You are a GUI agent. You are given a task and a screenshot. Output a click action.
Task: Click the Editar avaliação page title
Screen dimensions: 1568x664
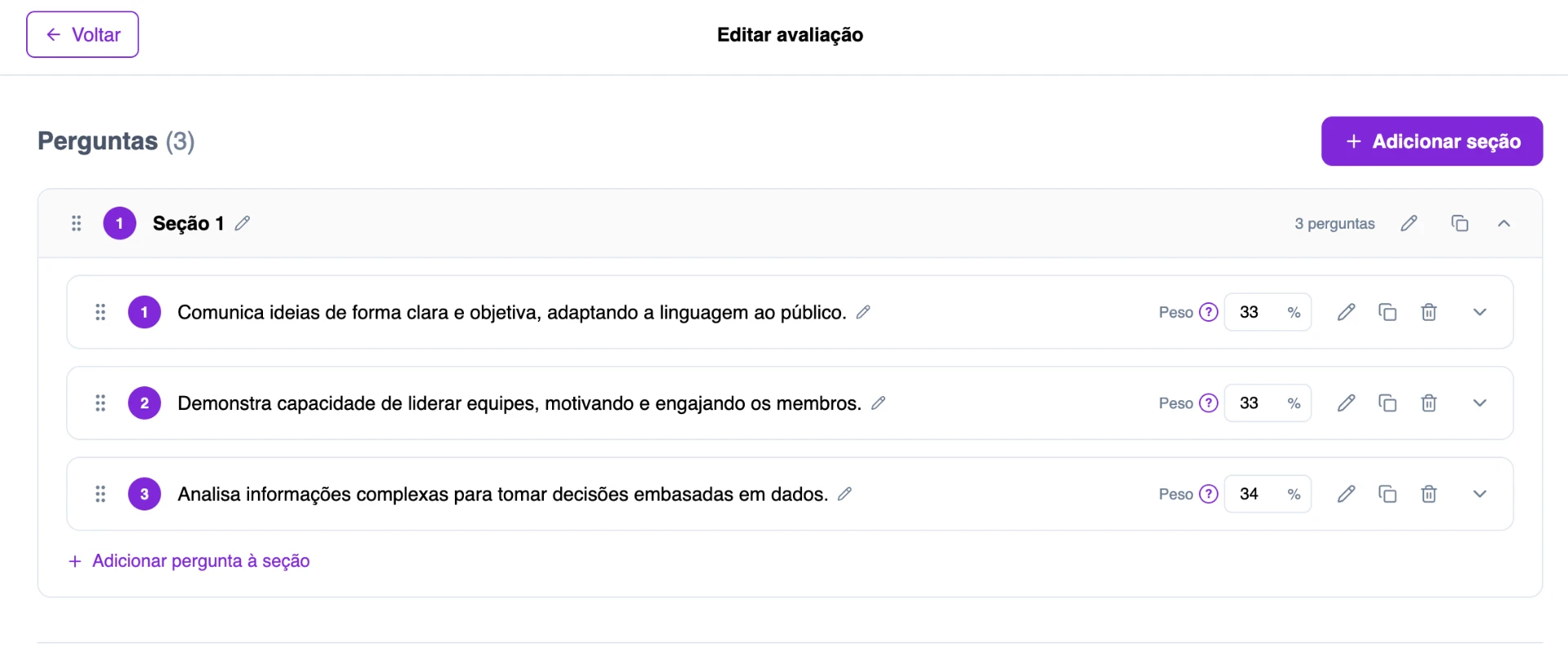pos(790,35)
